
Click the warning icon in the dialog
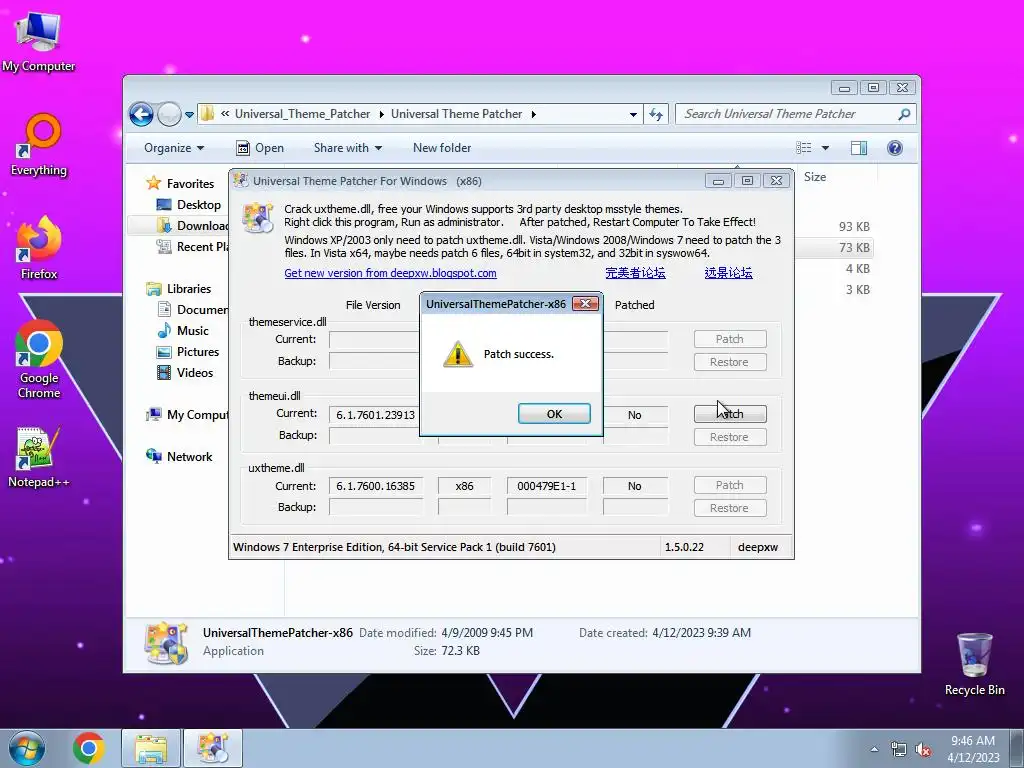[x=457, y=354]
